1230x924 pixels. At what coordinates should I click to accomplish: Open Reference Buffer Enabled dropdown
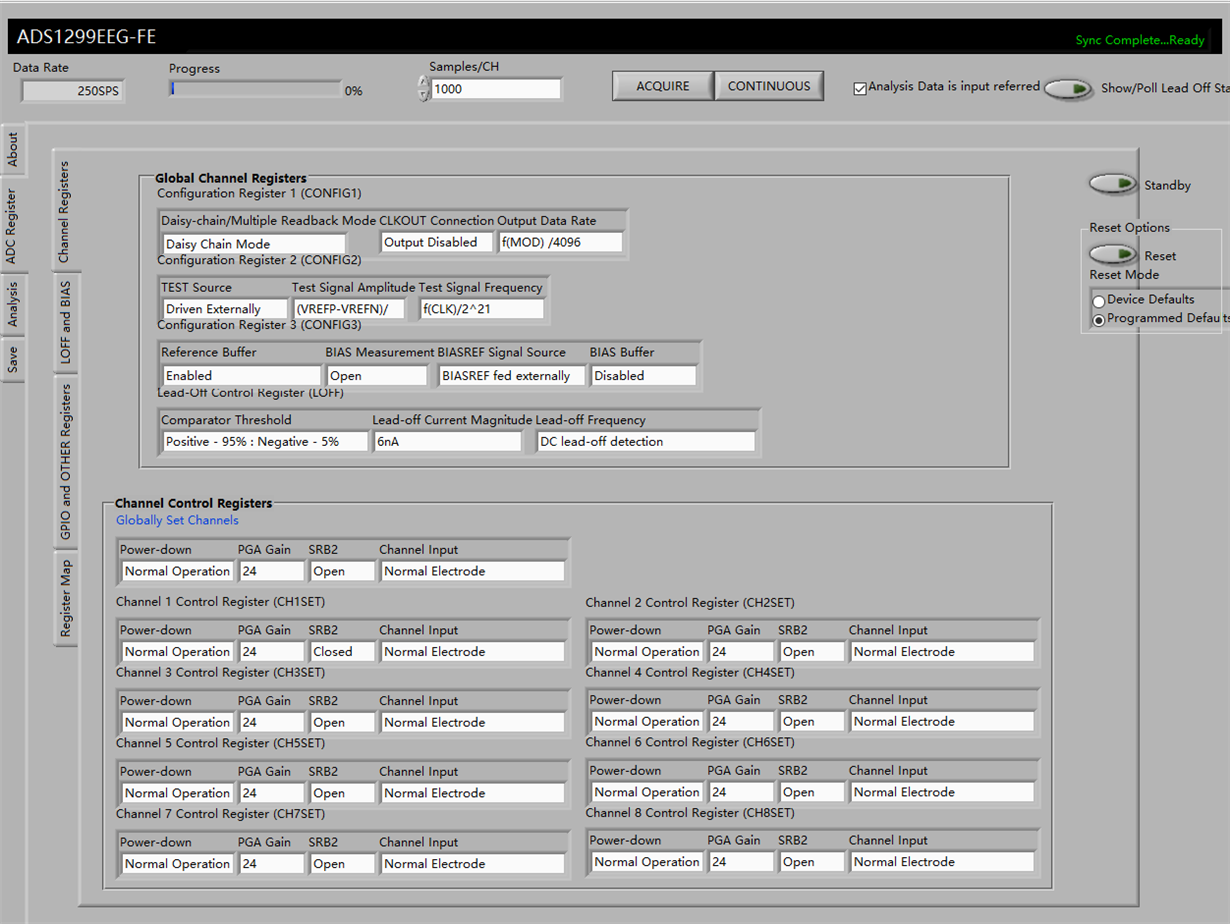(241, 376)
